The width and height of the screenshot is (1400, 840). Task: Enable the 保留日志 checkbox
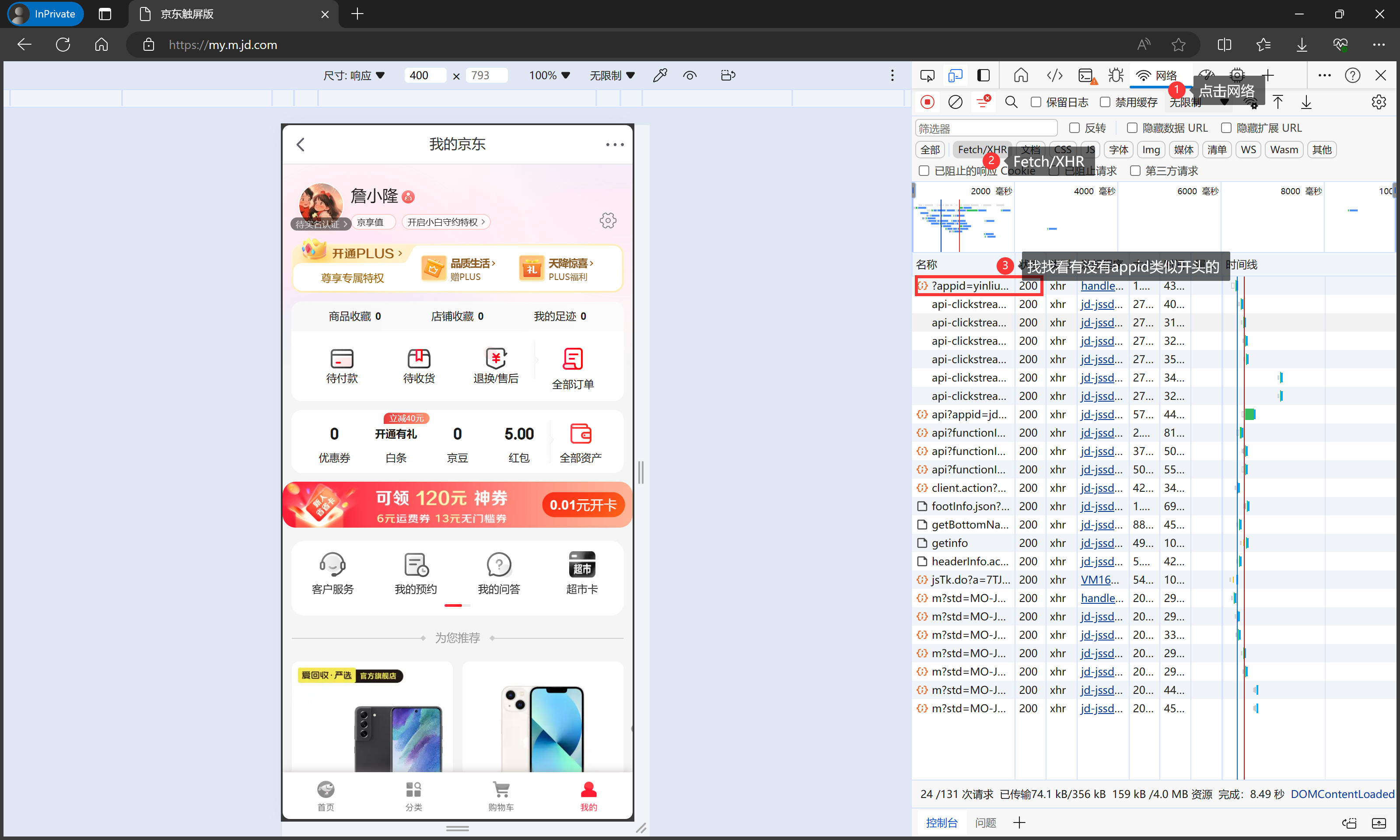1036,102
